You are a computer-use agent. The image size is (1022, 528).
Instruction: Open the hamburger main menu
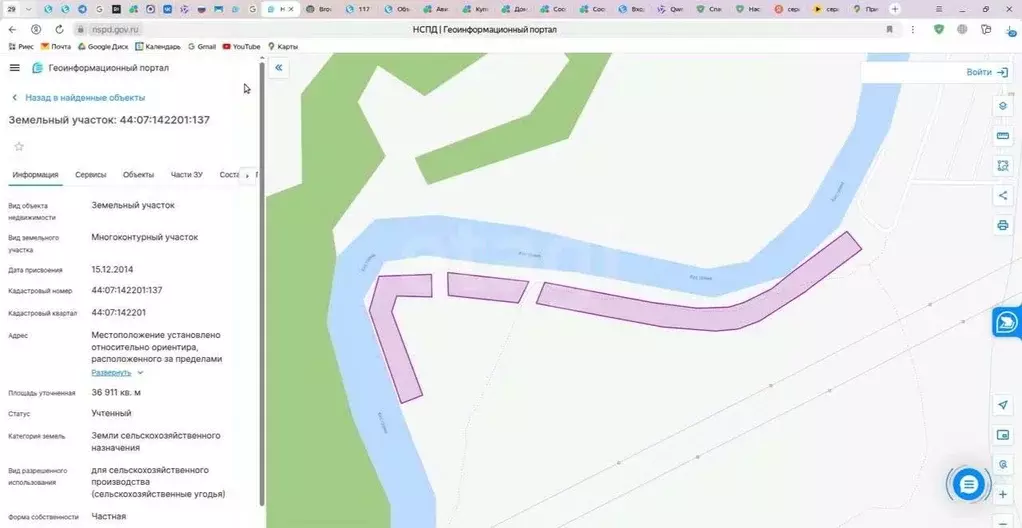click(x=14, y=68)
